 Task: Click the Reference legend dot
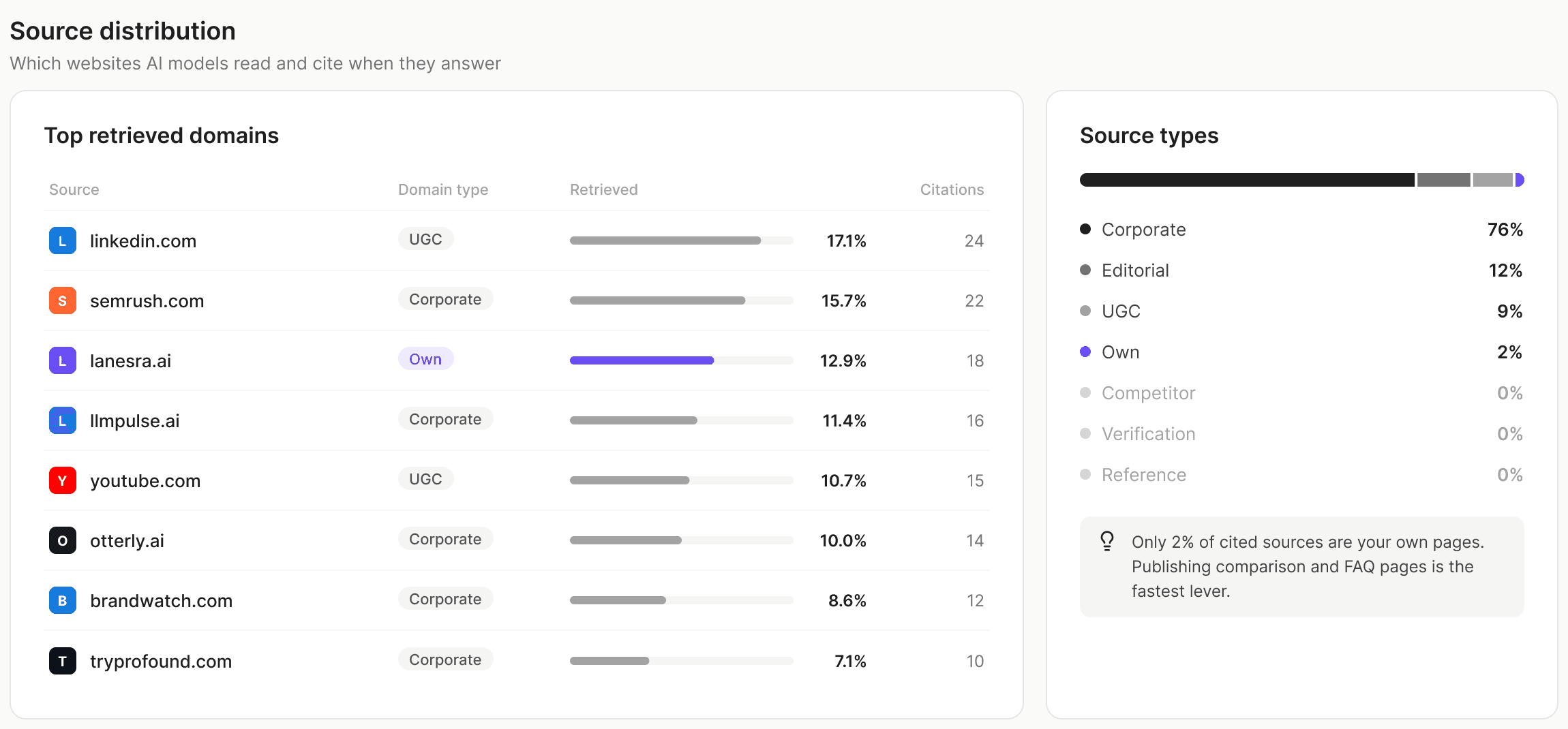[x=1085, y=474]
